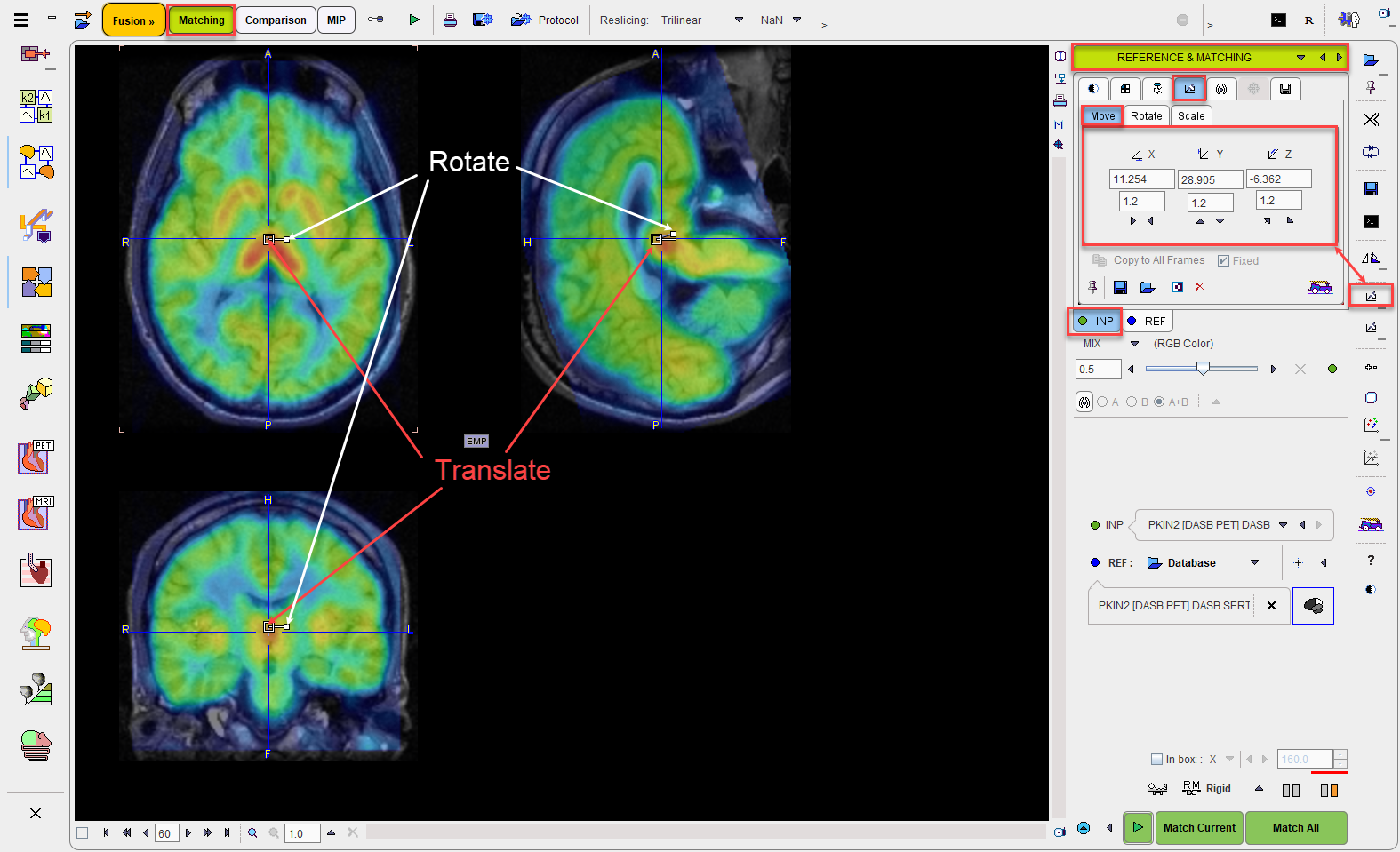Switch to the Matching page

point(201,20)
